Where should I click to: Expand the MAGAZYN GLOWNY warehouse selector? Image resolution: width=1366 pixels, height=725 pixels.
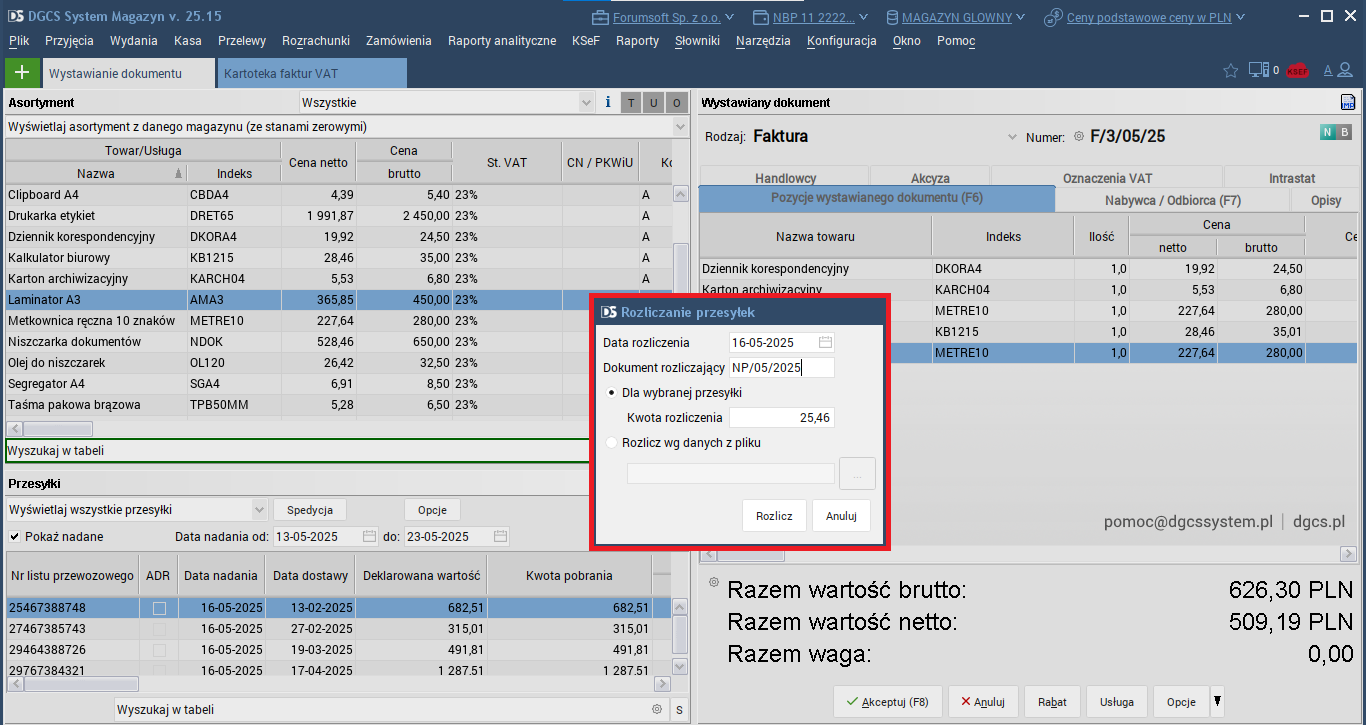pos(1019,17)
